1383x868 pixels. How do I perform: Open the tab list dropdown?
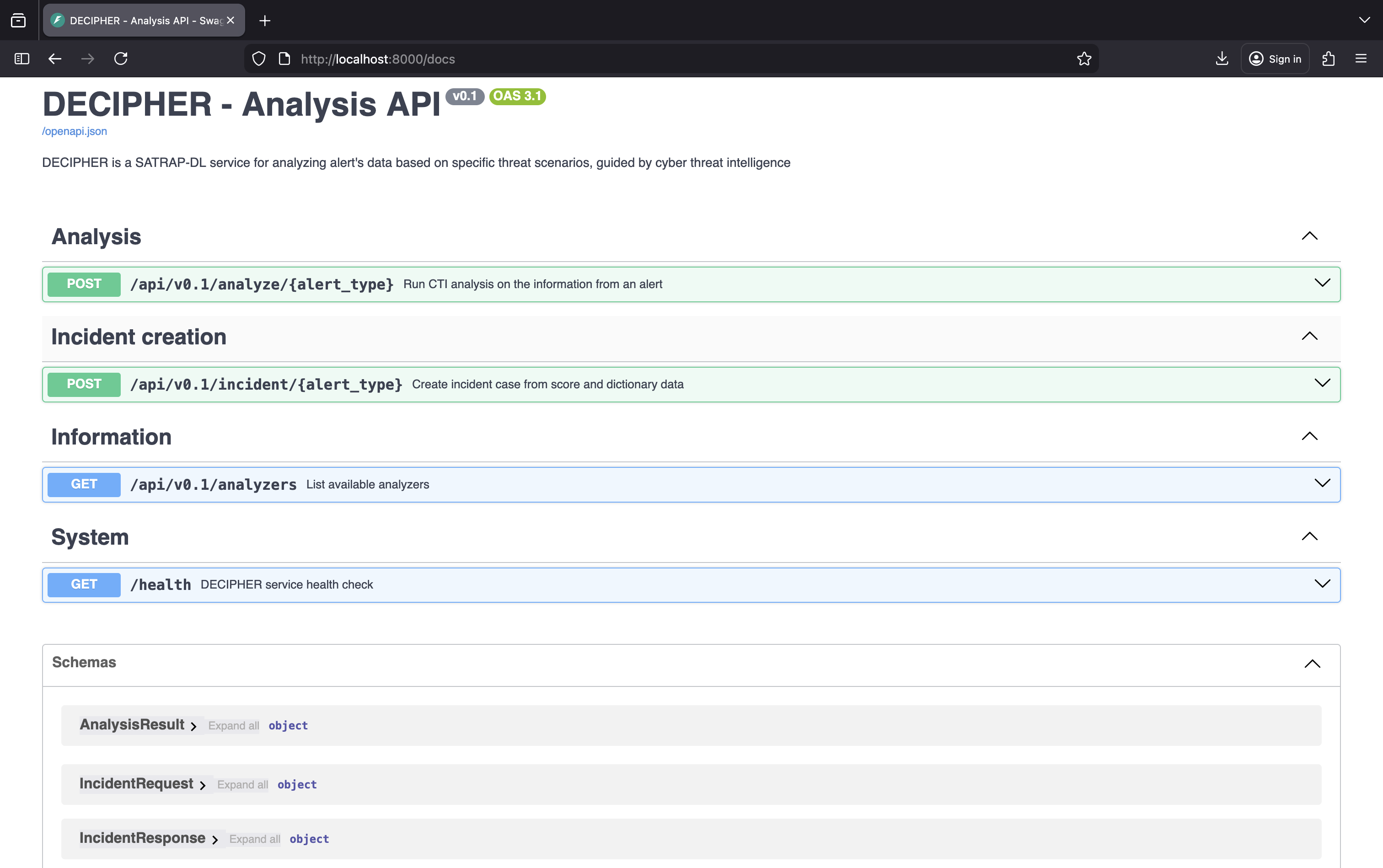[1365, 20]
